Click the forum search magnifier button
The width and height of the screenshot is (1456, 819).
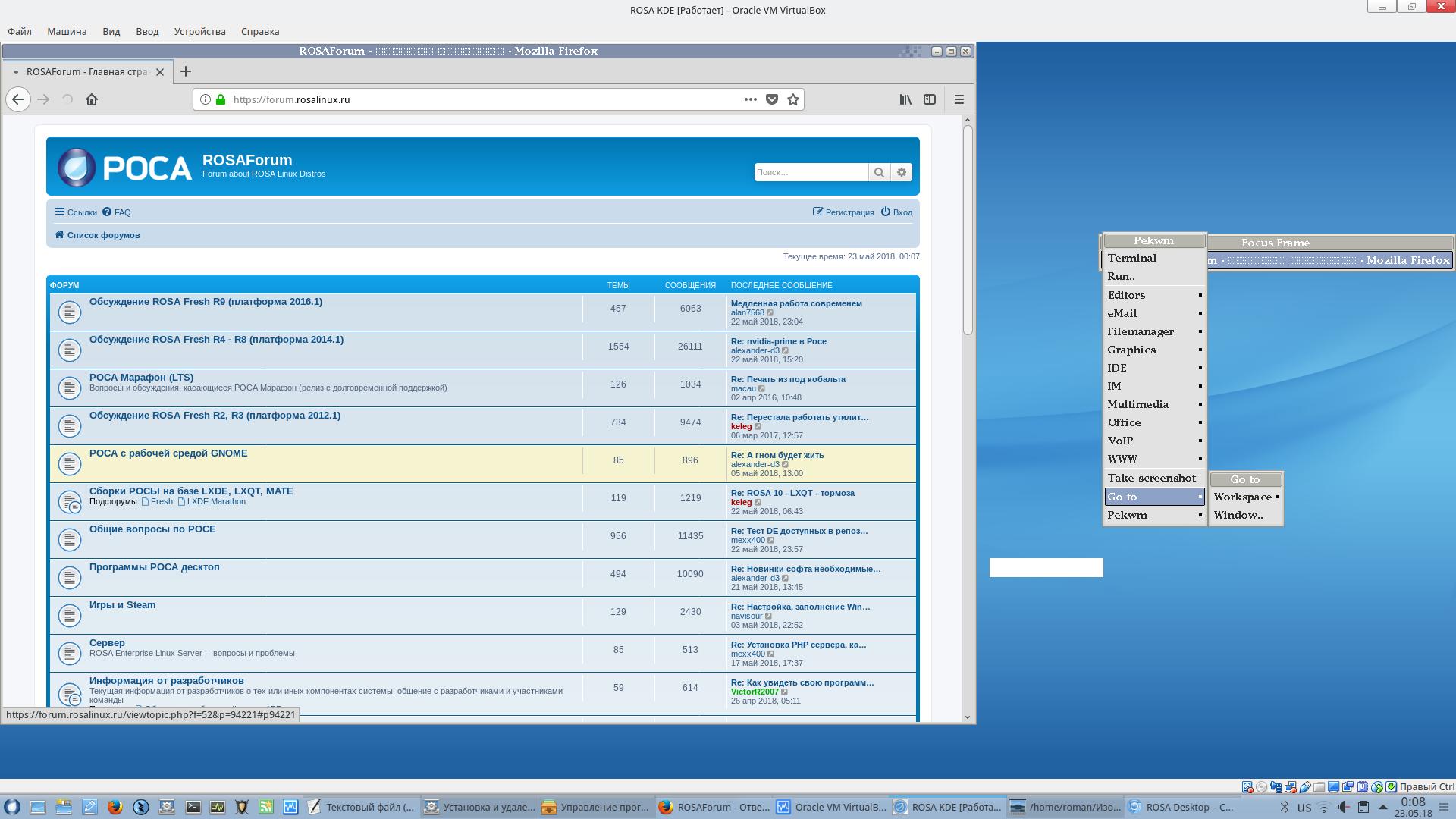(x=879, y=172)
